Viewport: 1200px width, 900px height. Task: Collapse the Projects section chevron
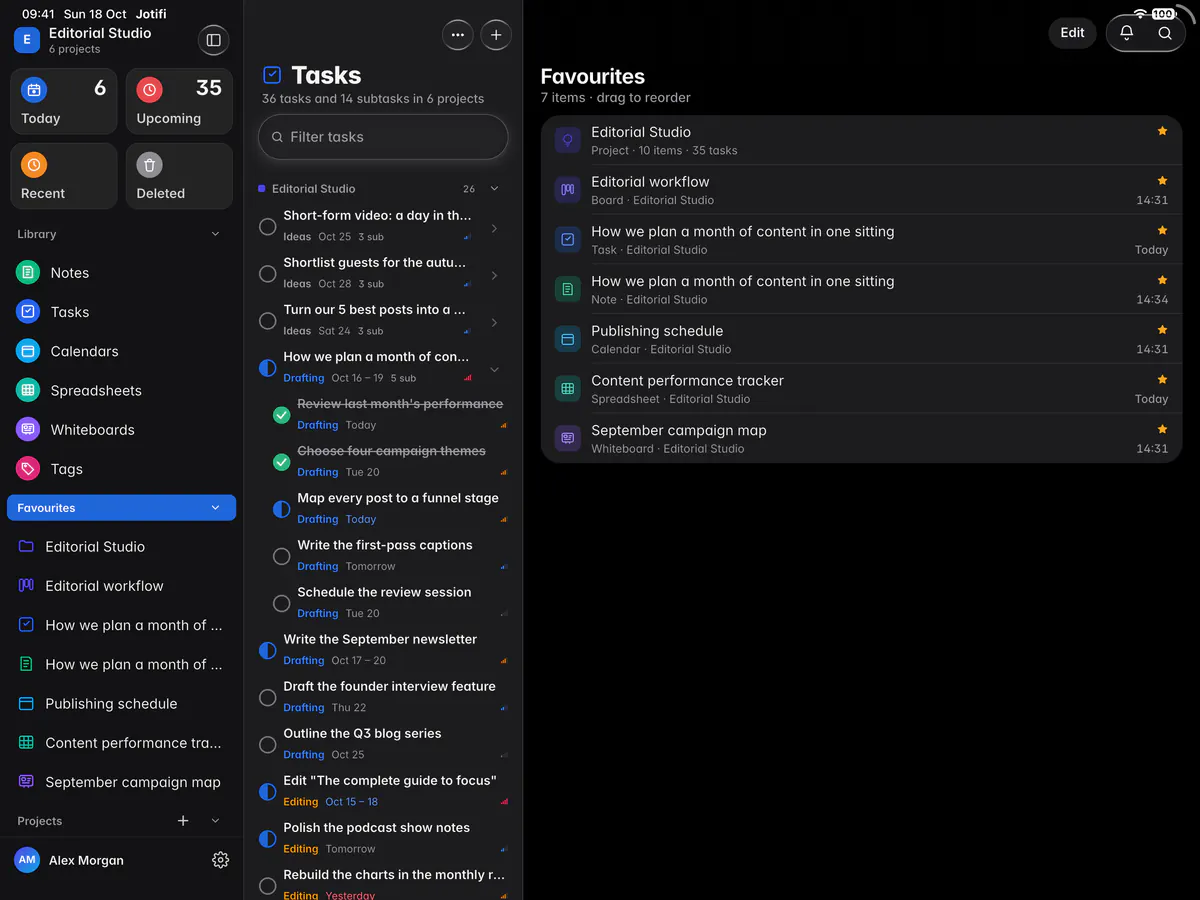tap(215, 821)
